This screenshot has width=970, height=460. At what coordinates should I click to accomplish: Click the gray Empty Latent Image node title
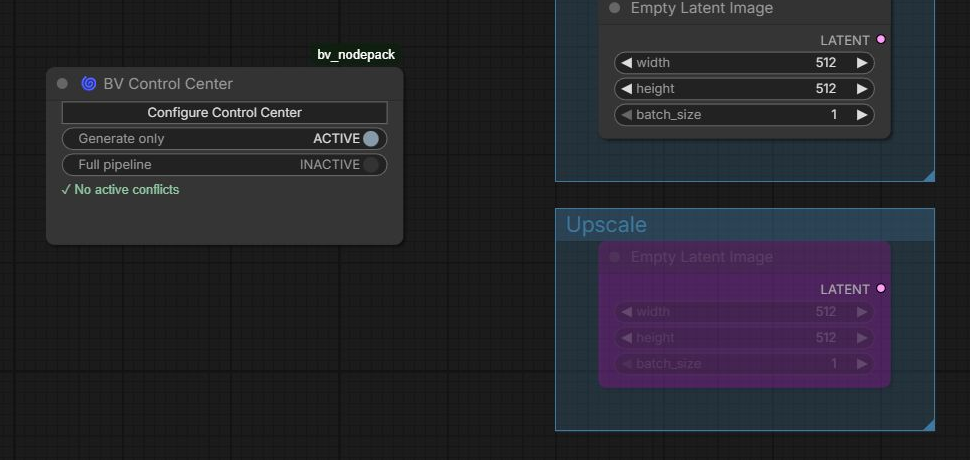click(x=702, y=8)
